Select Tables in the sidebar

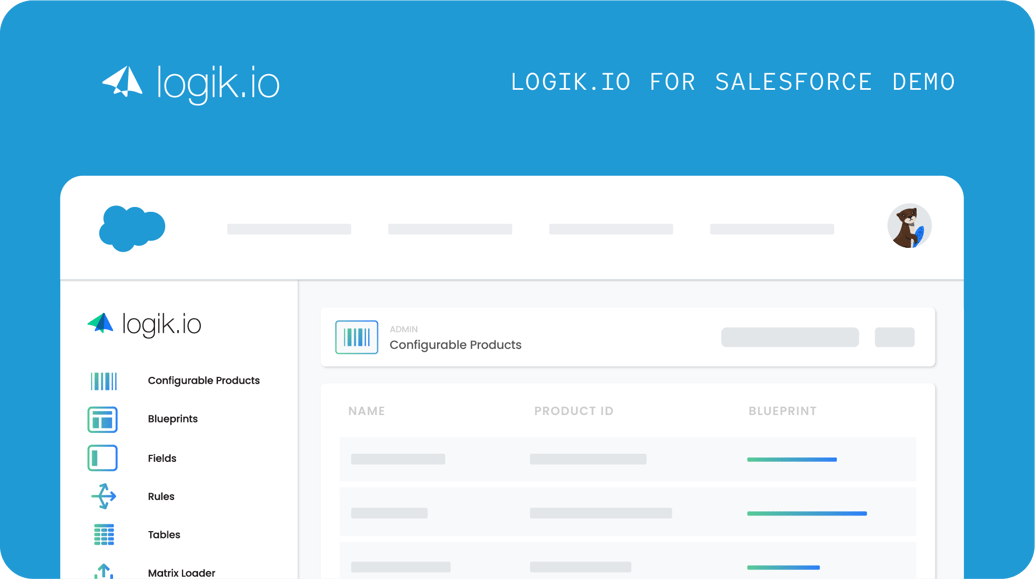[x=164, y=535]
